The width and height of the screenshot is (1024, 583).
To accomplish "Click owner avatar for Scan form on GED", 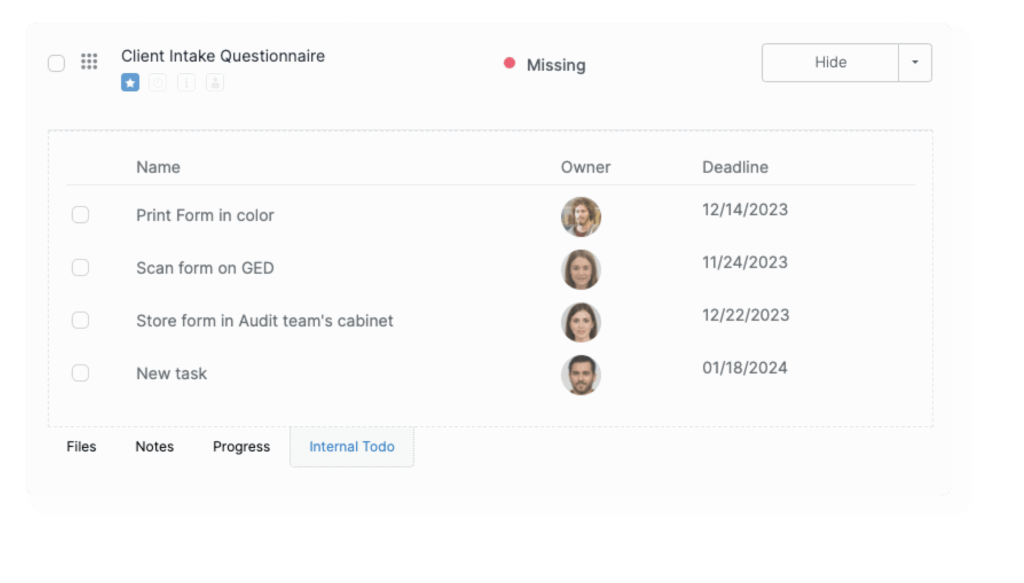I will tap(580, 269).
